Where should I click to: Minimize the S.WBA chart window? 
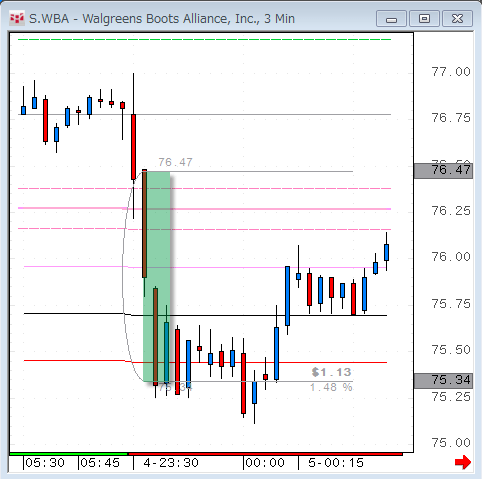point(391,19)
